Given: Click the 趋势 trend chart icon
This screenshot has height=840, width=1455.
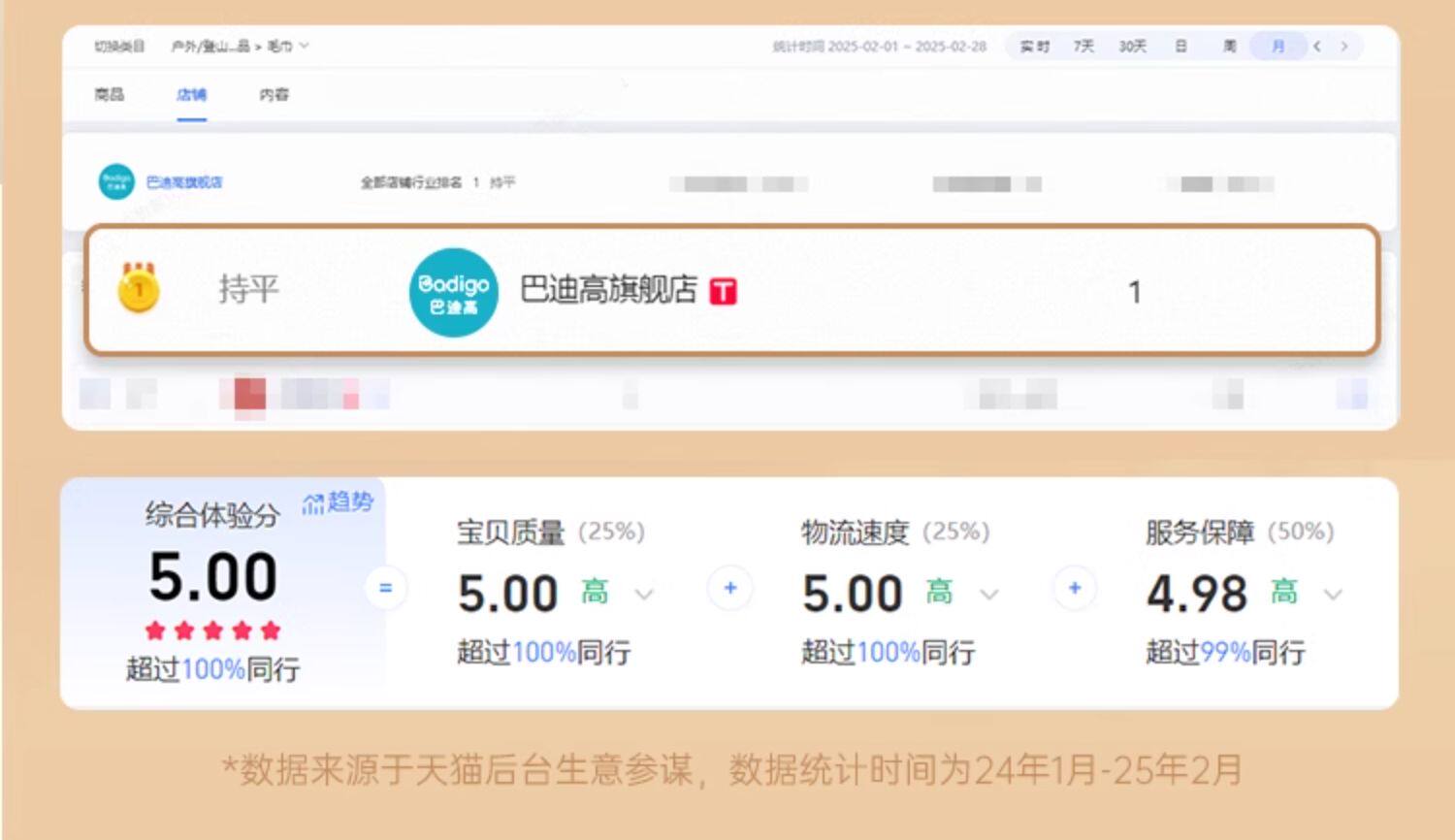Looking at the screenshot, I should click(x=313, y=503).
